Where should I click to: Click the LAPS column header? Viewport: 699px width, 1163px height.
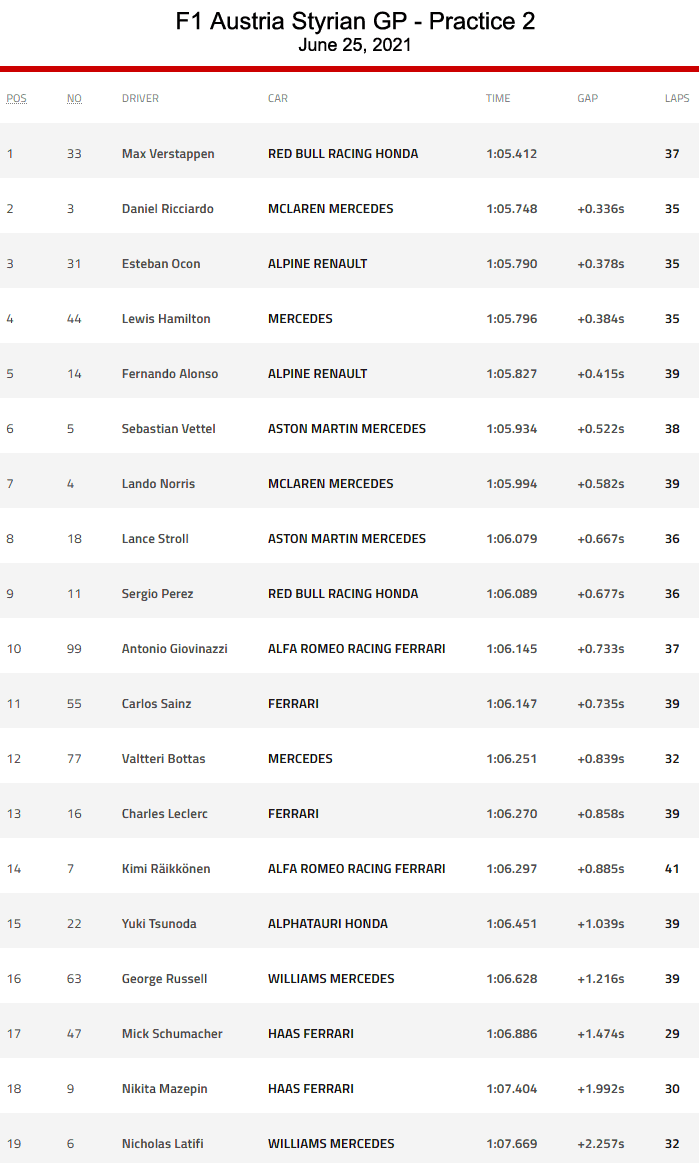[677, 98]
